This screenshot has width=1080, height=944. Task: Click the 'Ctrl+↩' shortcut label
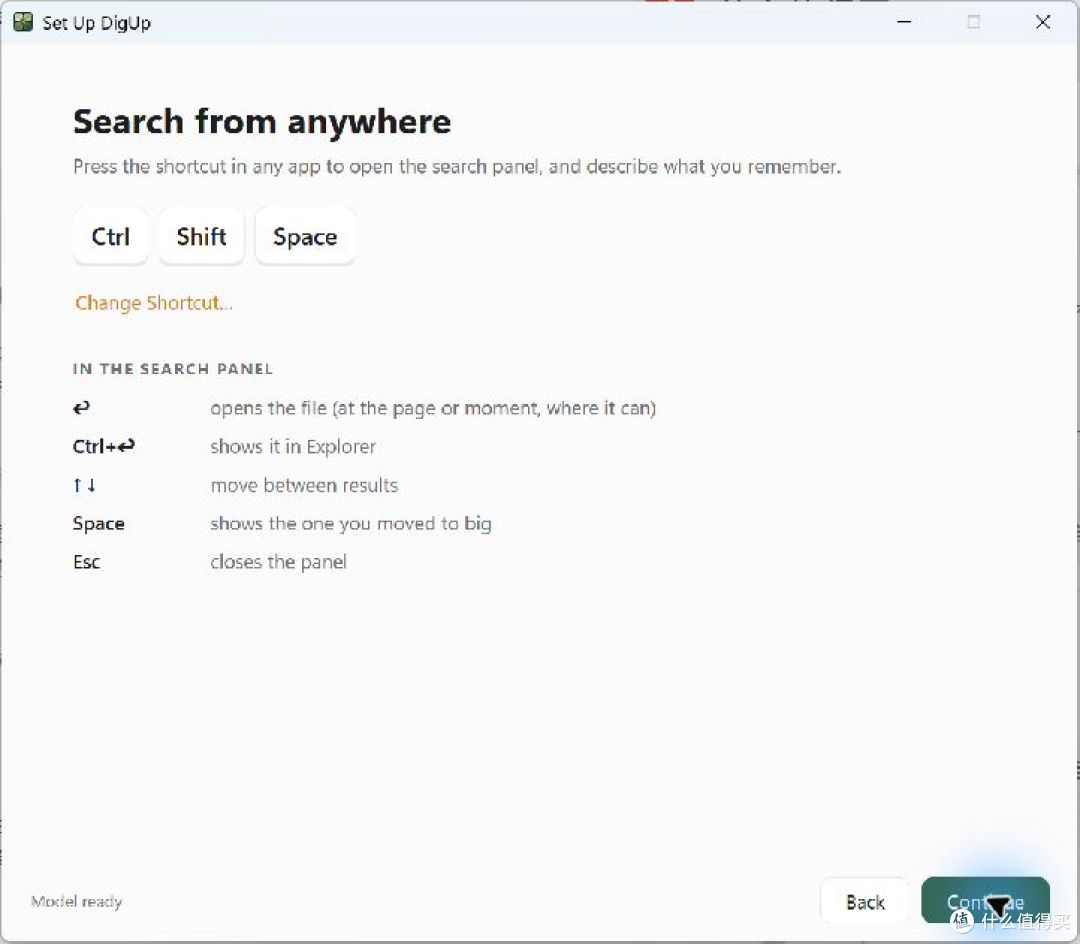[x=103, y=446]
